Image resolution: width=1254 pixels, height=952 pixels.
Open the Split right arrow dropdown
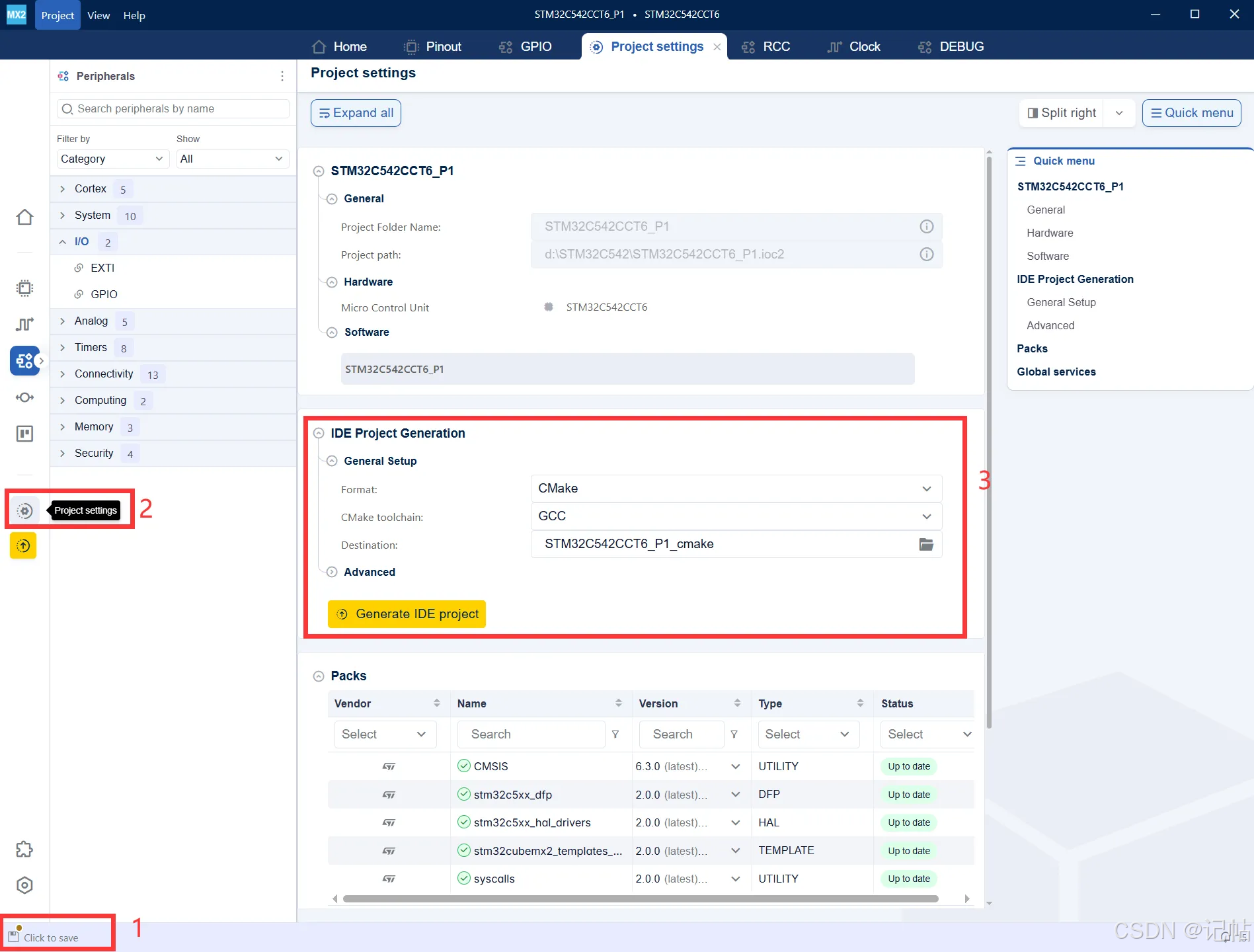(x=1118, y=113)
